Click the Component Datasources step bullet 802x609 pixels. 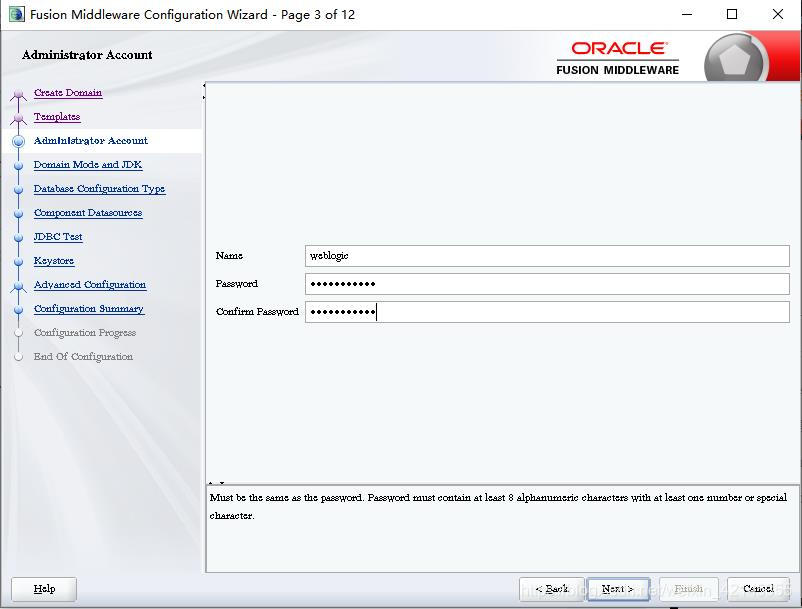pos(18,214)
